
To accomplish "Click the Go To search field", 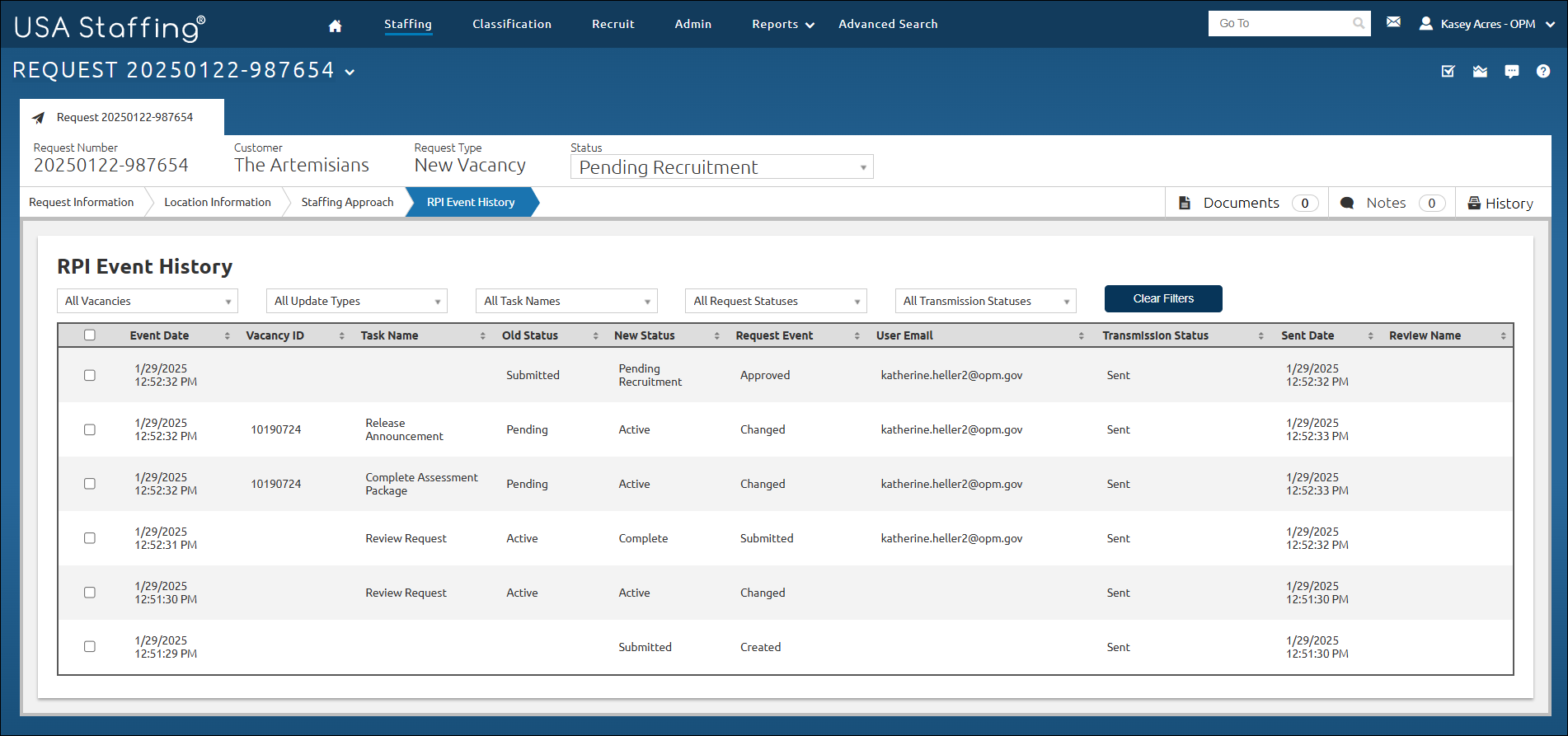I will [1289, 23].
